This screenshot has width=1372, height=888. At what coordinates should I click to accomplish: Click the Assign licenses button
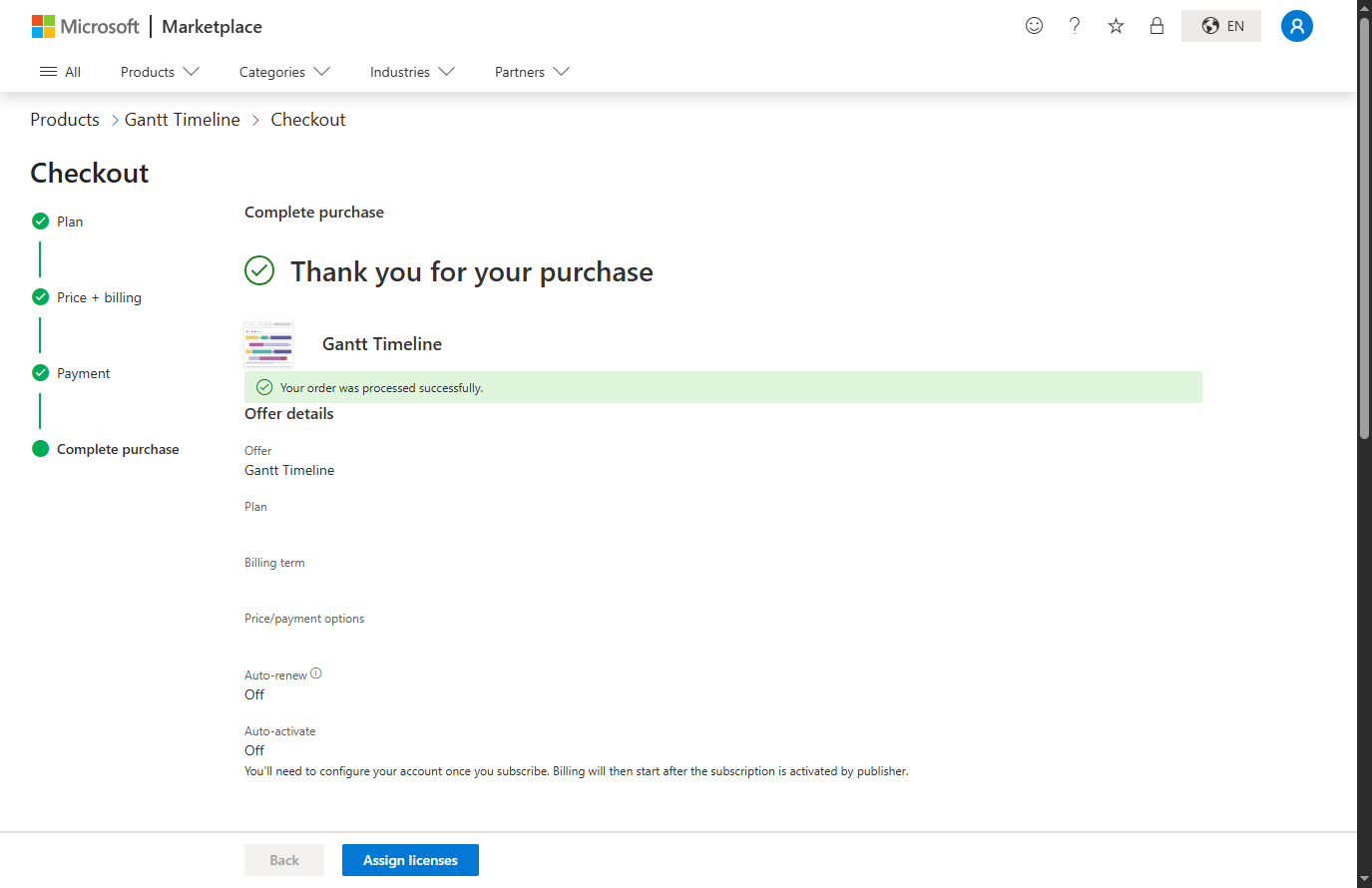click(410, 860)
